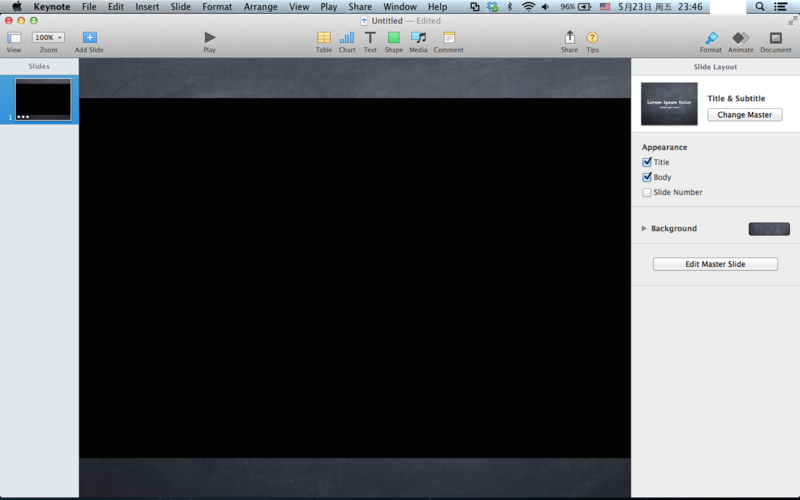This screenshot has height=500, width=800.
Task: Click the Change Master button
Action: (x=744, y=115)
